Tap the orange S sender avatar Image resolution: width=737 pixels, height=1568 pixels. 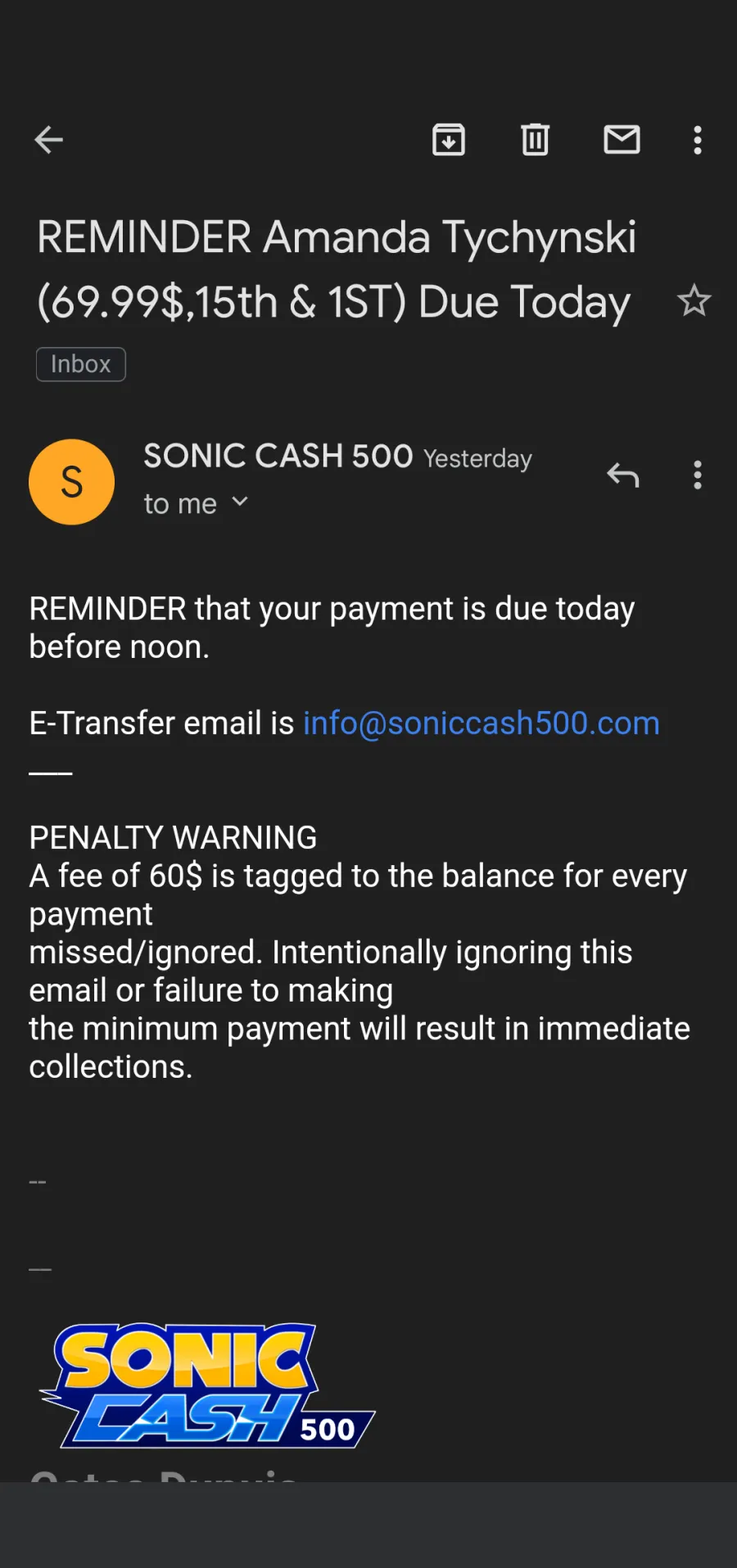[x=72, y=482]
